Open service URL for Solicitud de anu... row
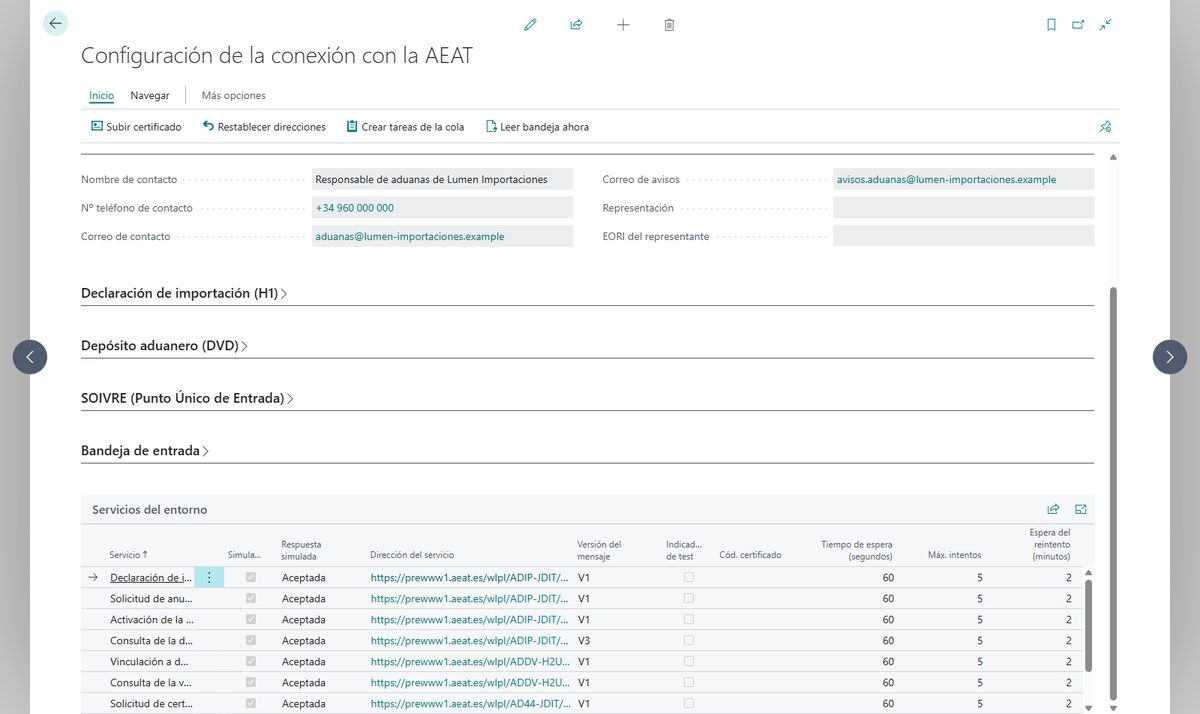The width and height of the screenshot is (1200, 714). (469, 598)
